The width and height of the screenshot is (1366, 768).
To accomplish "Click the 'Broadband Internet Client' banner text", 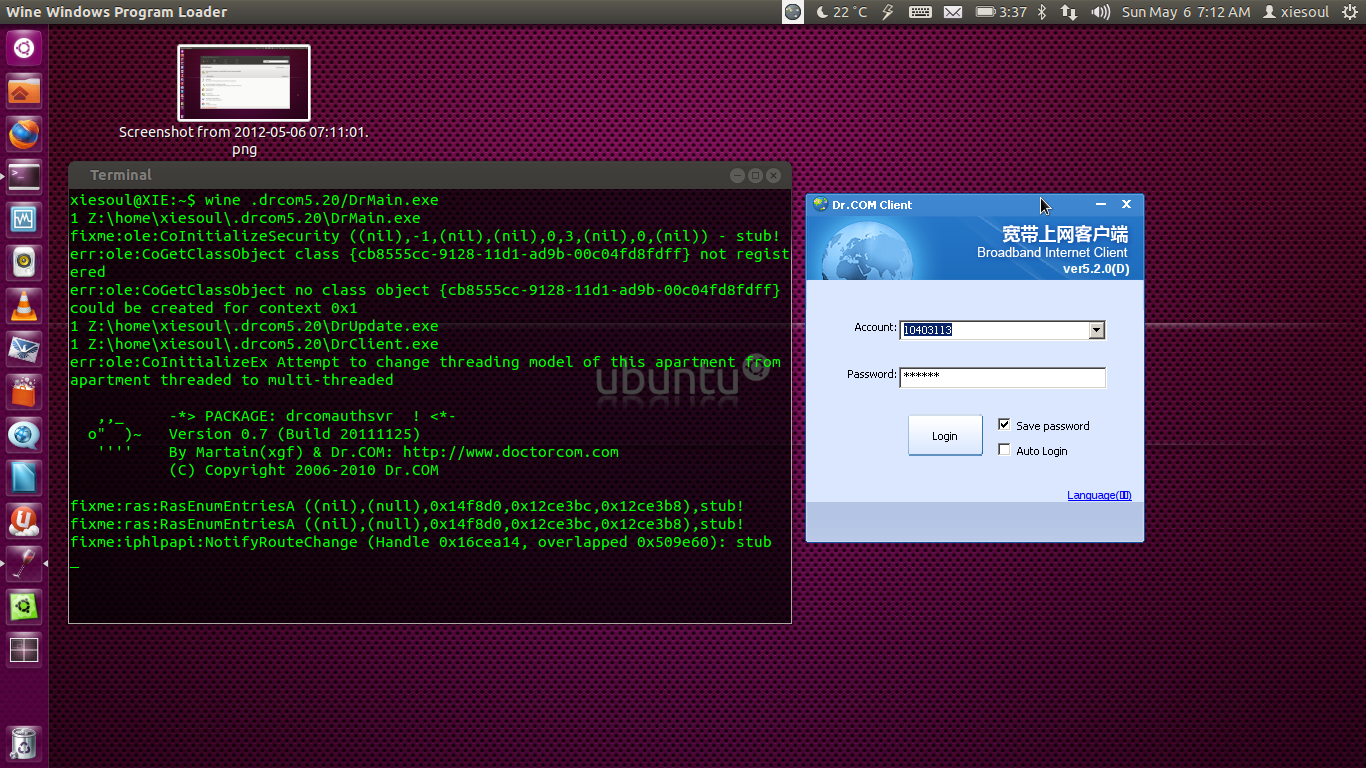I will point(1052,253).
